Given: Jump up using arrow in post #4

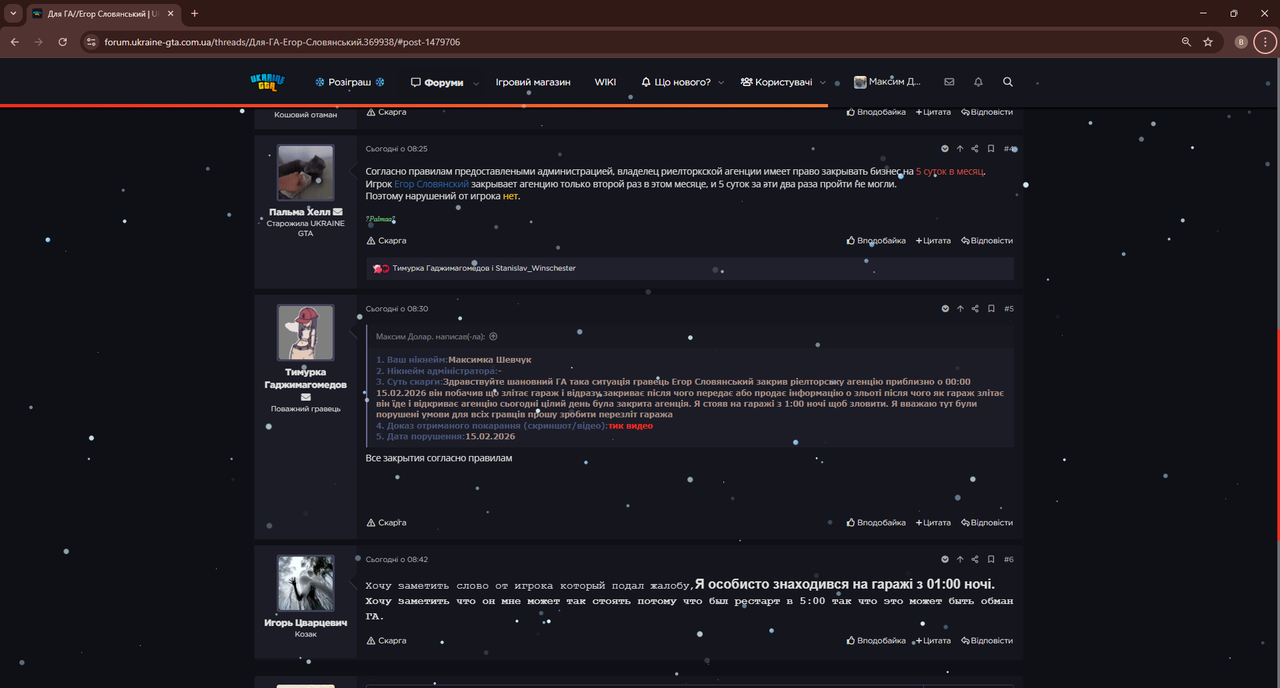Looking at the screenshot, I should [x=960, y=149].
